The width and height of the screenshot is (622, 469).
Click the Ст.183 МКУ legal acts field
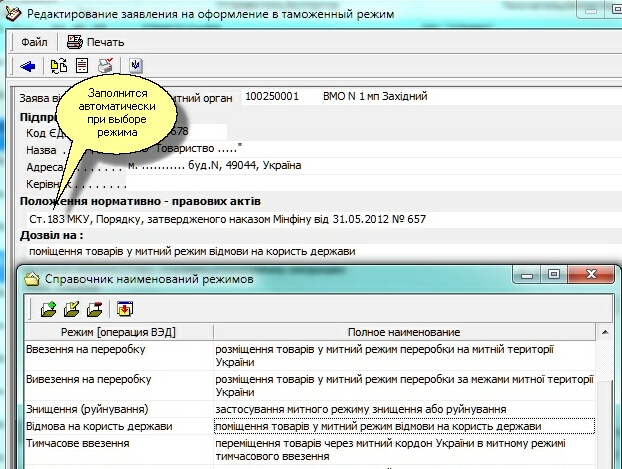pos(324,219)
